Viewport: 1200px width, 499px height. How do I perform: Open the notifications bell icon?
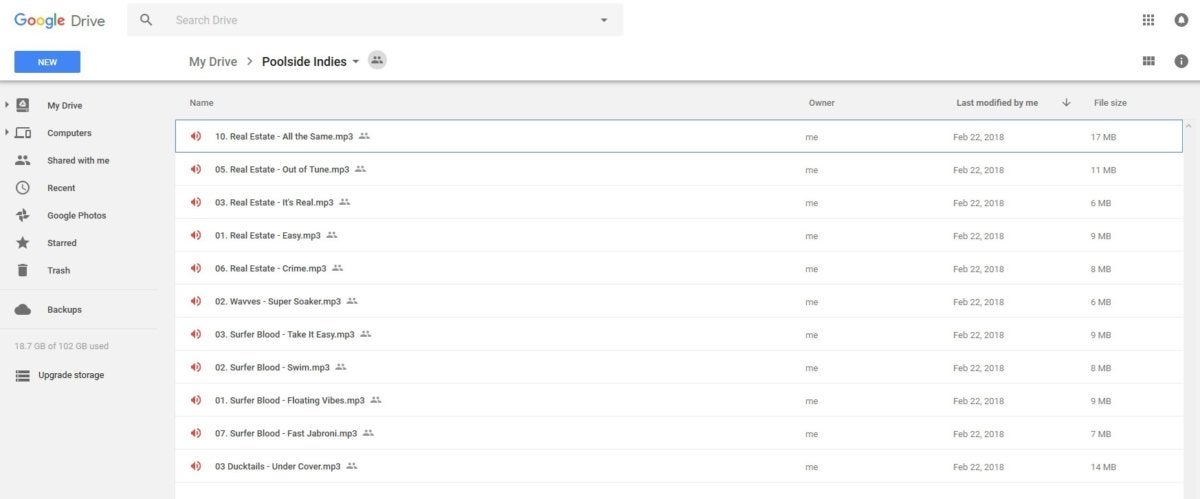click(x=1181, y=20)
